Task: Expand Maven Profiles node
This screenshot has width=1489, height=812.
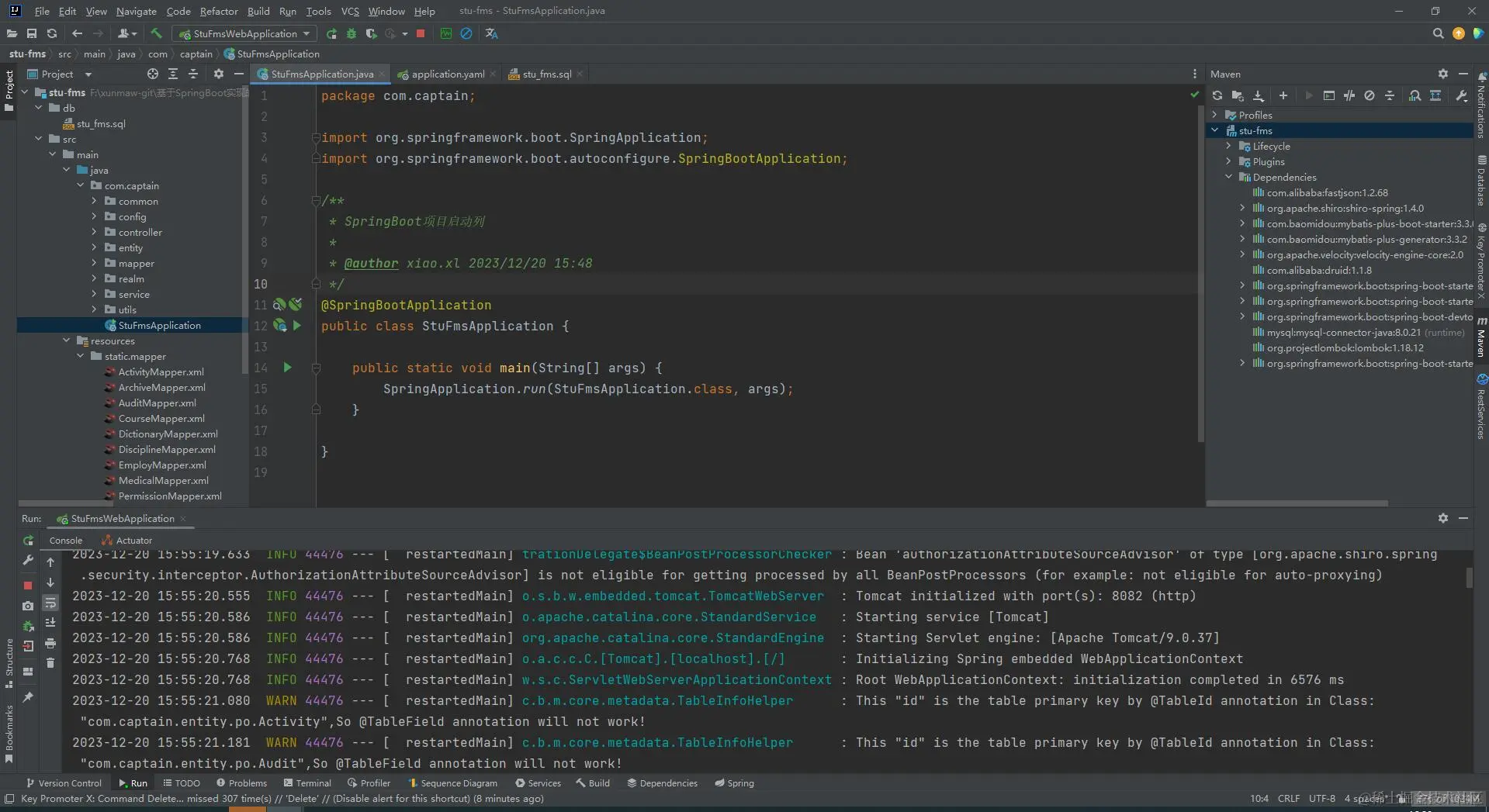Action: pyautogui.click(x=1215, y=115)
